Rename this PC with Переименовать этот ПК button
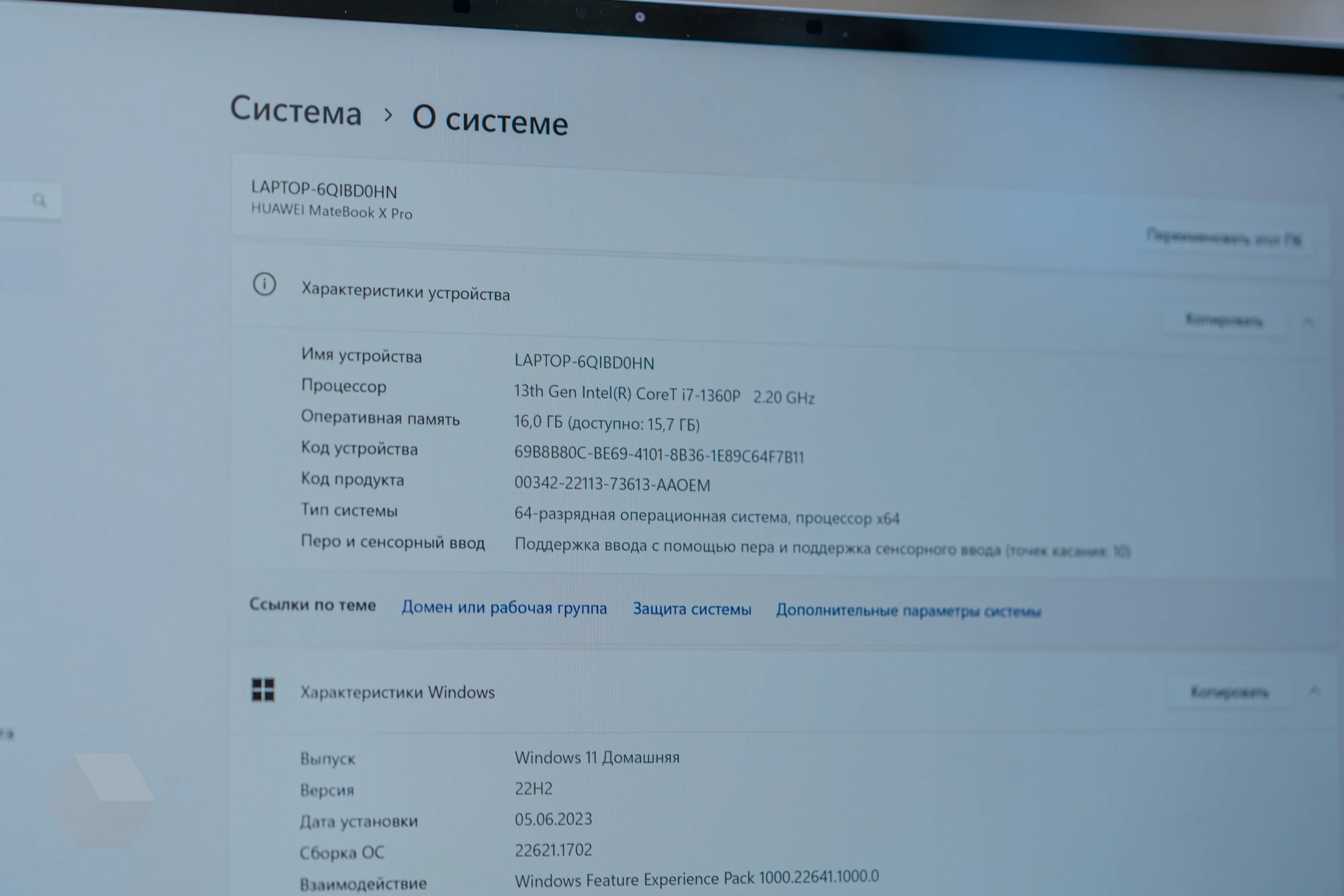Viewport: 1344px width, 896px height. (x=1224, y=238)
